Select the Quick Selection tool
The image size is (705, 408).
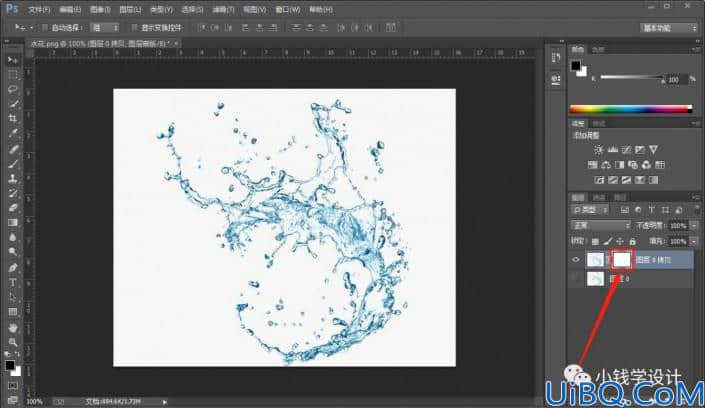coord(13,104)
